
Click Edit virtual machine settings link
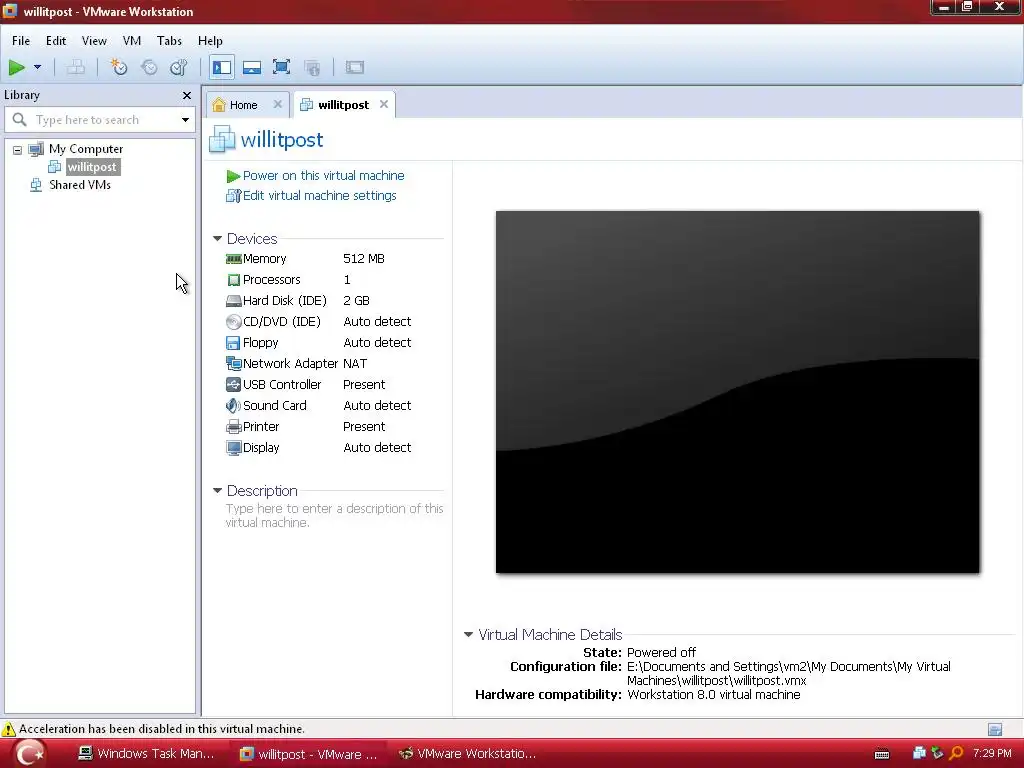[x=319, y=196]
